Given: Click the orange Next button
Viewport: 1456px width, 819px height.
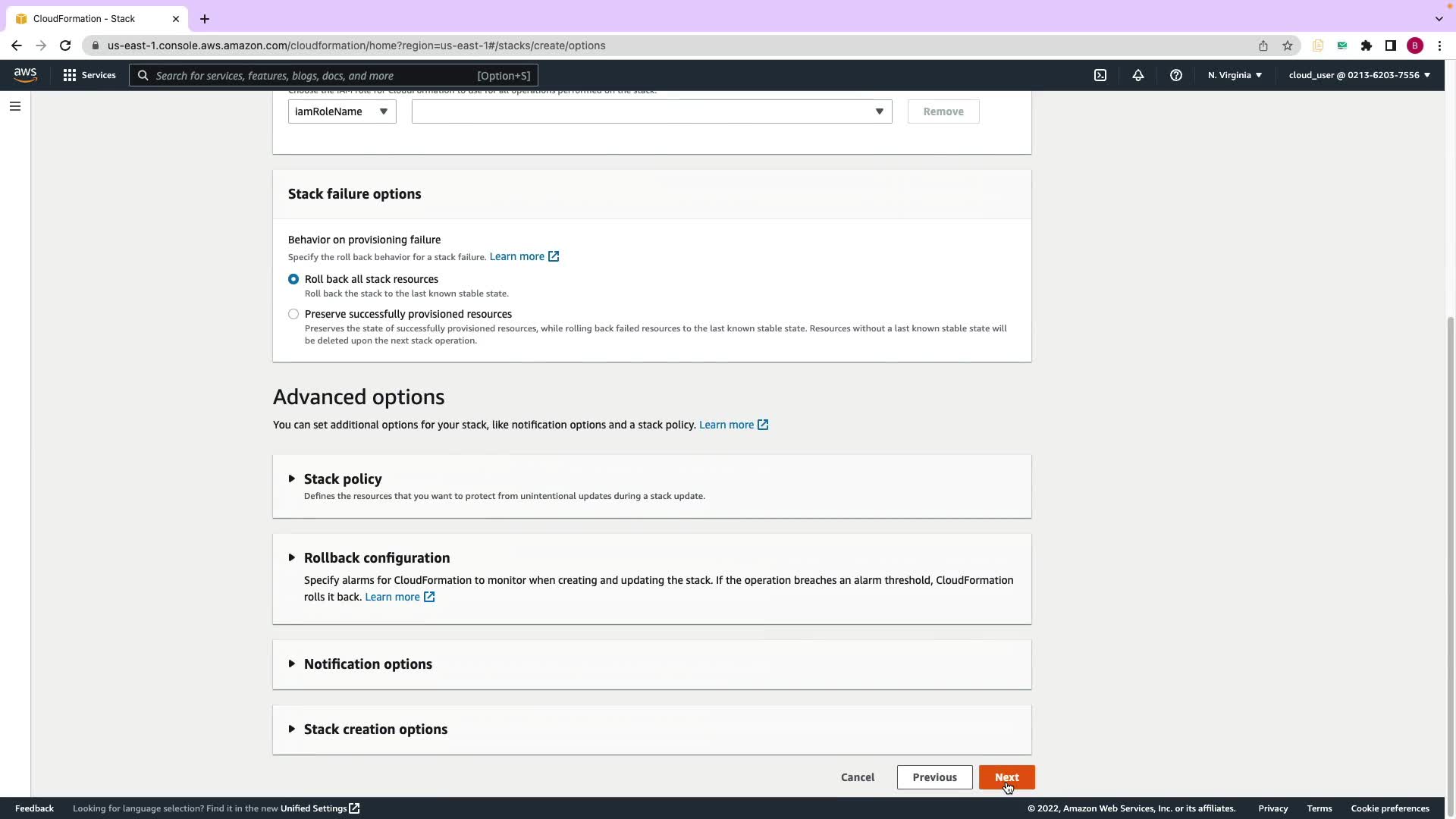Looking at the screenshot, I should point(1006,777).
